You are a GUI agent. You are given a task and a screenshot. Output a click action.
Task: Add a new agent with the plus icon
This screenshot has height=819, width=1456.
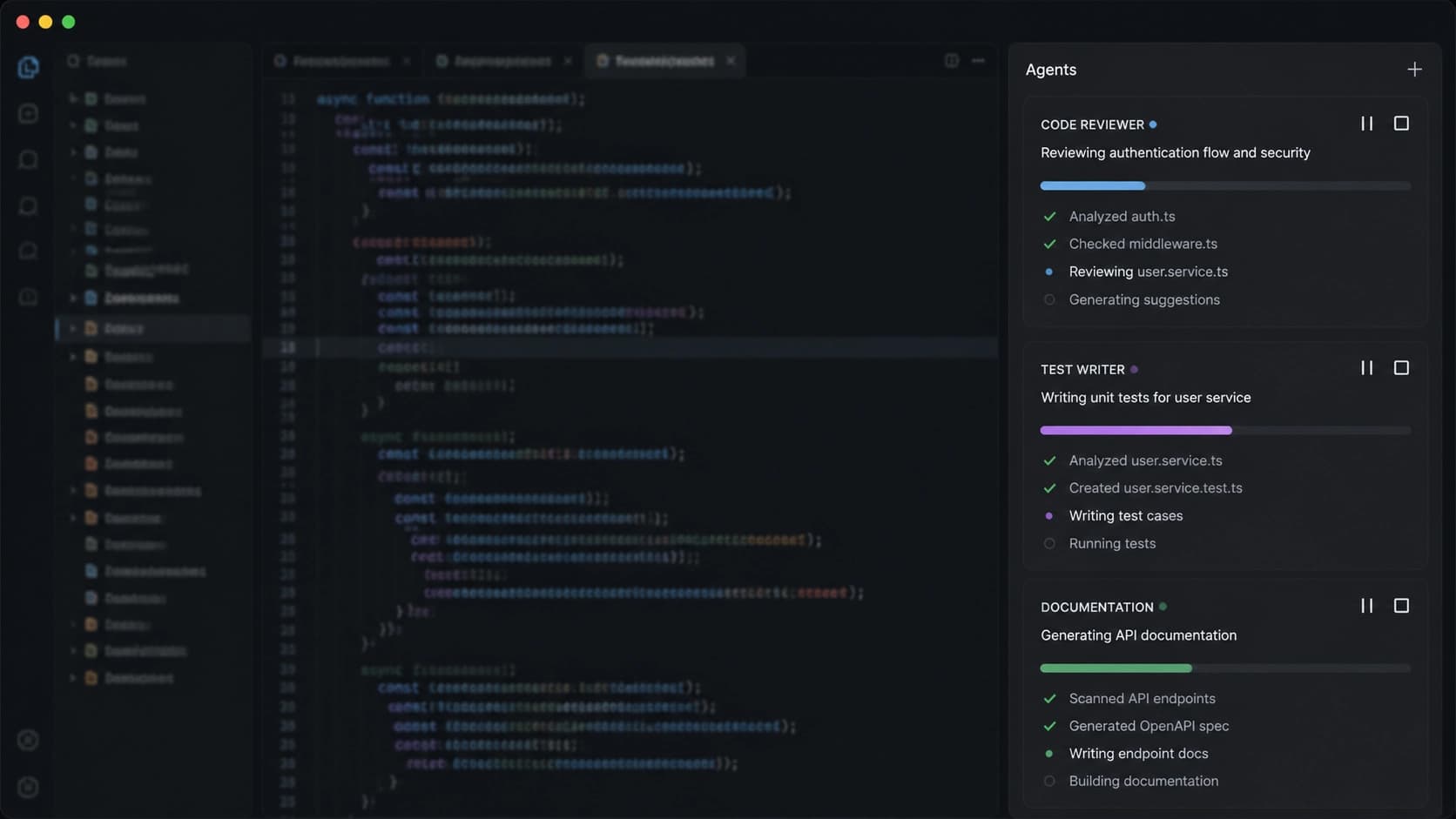(1414, 70)
